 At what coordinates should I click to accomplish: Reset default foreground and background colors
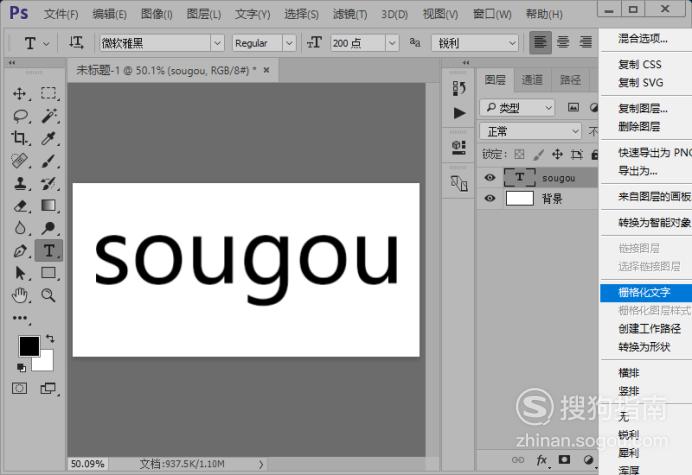click(21, 367)
